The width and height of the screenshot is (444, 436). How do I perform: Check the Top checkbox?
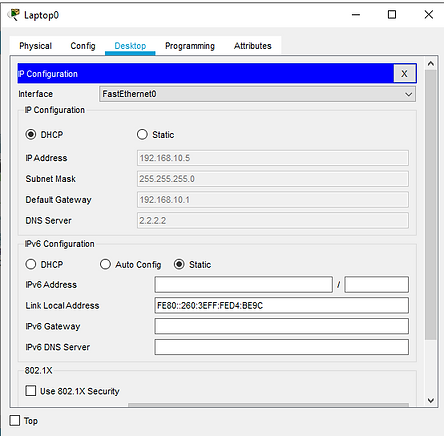pyautogui.click(x=15, y=420)
